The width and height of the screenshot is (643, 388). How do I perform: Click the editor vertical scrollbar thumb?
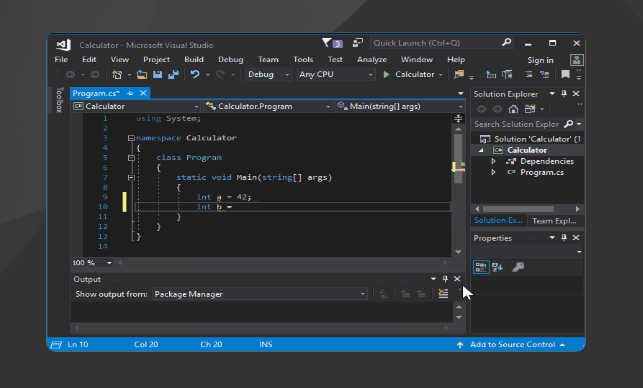[x=458, y=158]
